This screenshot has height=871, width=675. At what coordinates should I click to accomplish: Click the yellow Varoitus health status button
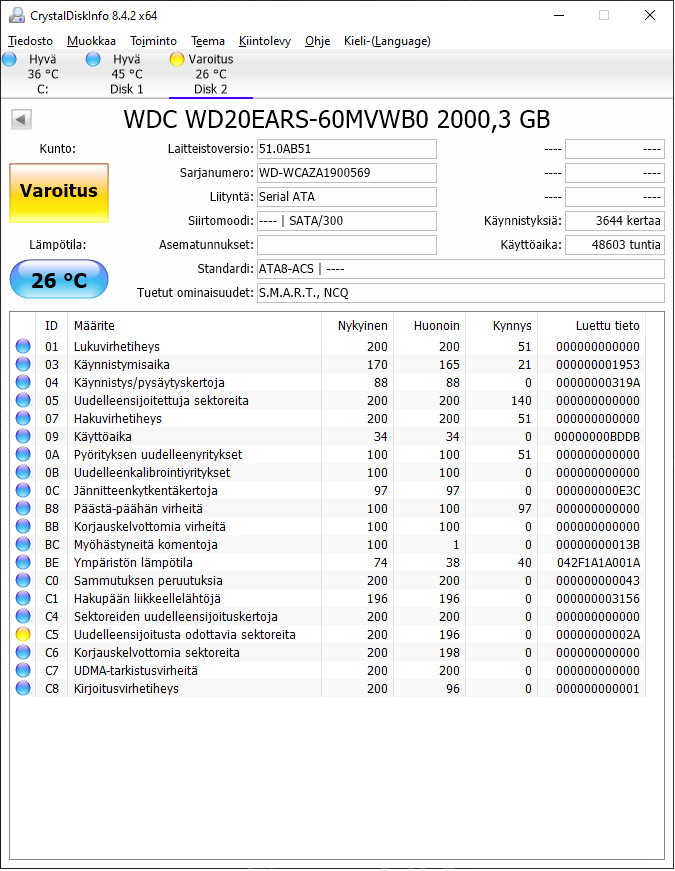(x=59, y=193)
